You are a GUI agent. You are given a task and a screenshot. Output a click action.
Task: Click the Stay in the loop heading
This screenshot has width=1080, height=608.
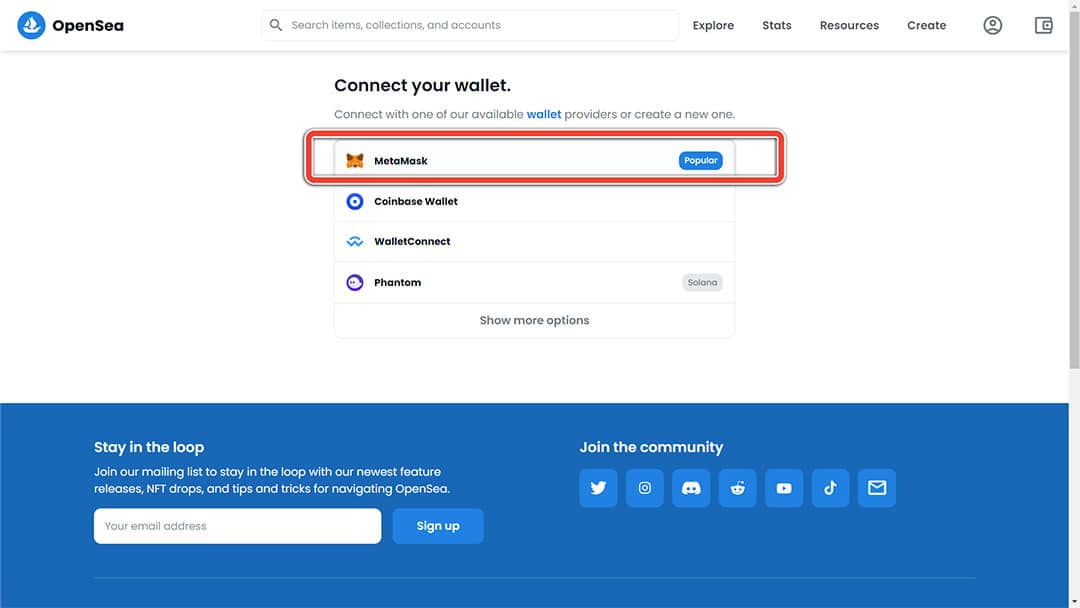149,448
